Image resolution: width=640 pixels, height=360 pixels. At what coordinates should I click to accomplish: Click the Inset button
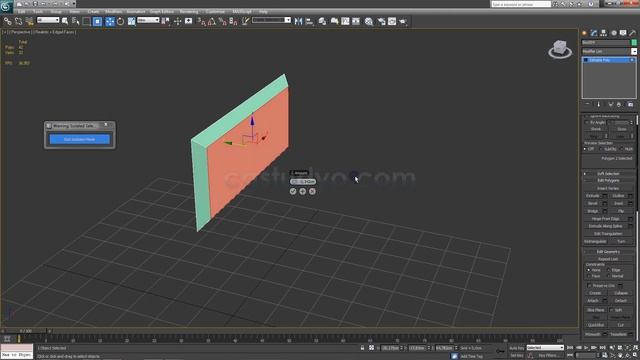[x=618, y=203]
